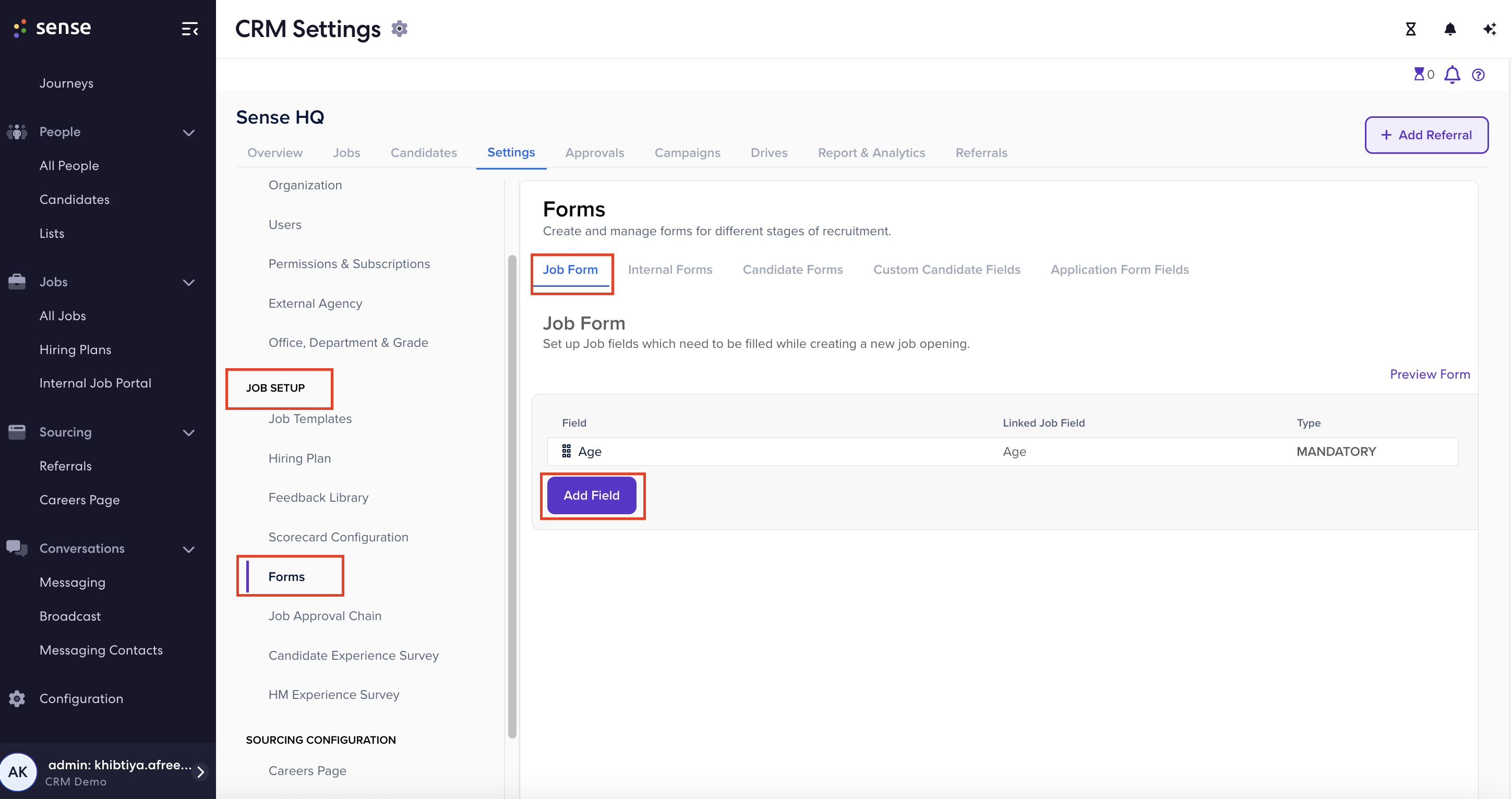Open the AI sparkle icon
1512x799 pixels.
(1489, 29)
